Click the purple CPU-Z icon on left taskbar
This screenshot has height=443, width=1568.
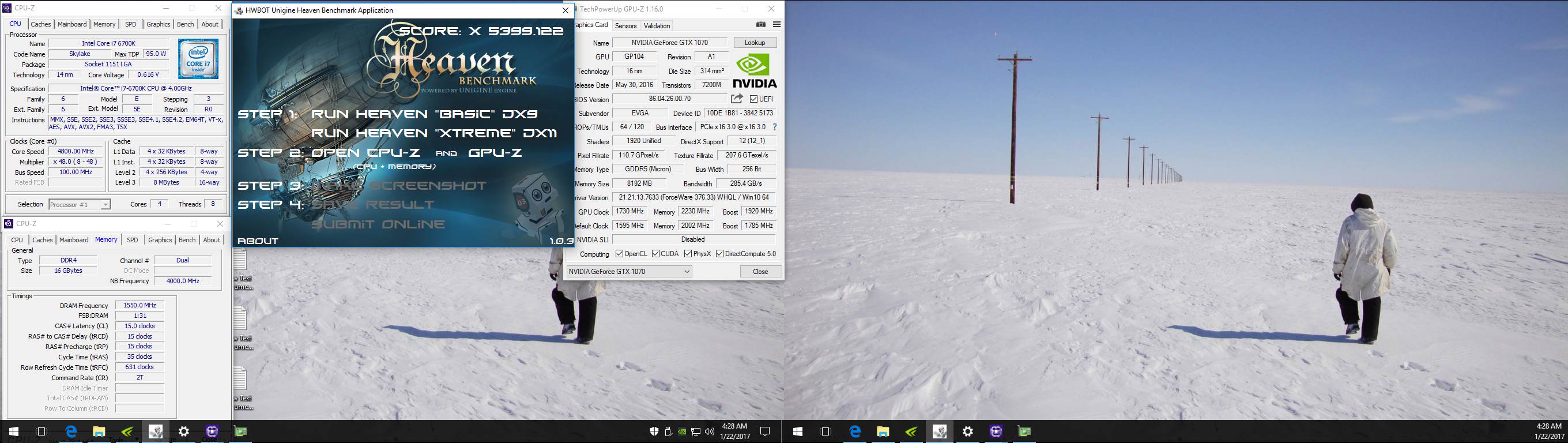click(212, 431)
